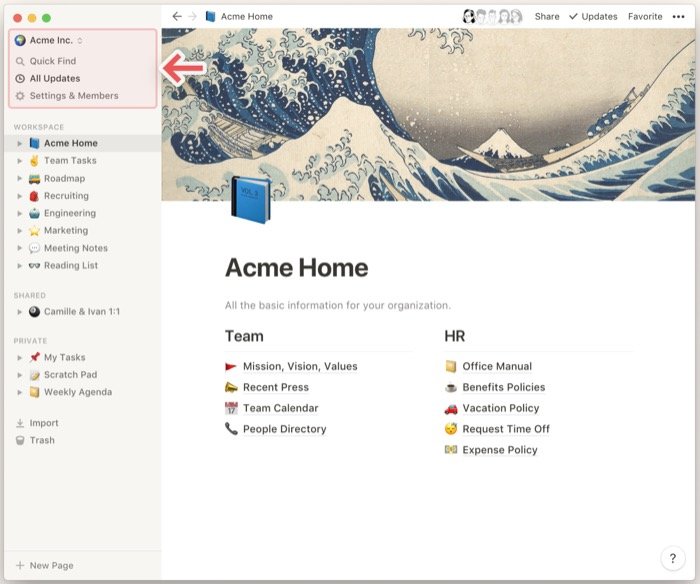This screenshot has width=700, height=584.
Task: Click the Trash icon in sidebar
Action: (20, 441)
